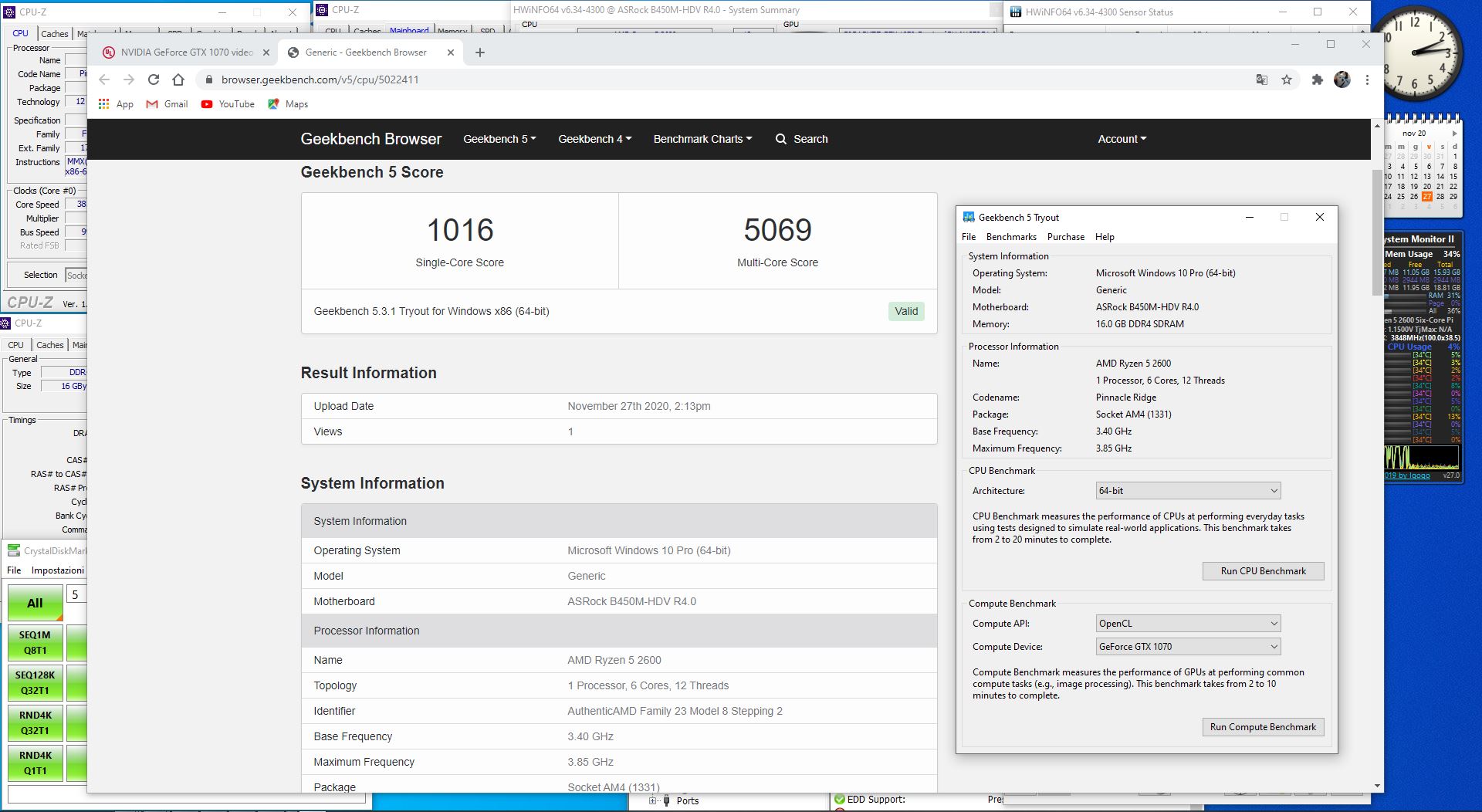
Task: Open Chrome's three-dot menu
Action: [1367, 80]
